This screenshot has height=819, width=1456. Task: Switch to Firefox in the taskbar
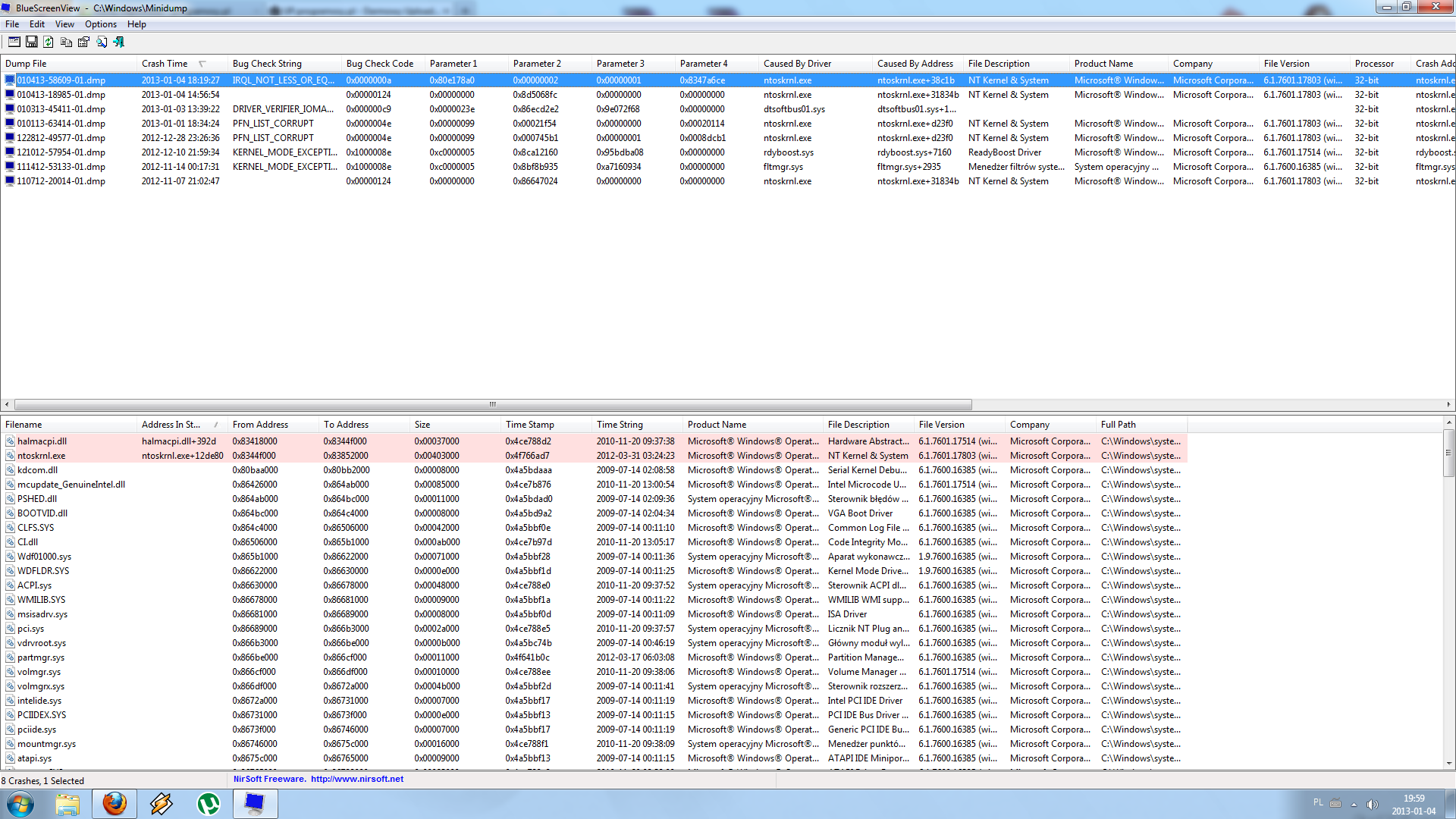tap(115, 804)
